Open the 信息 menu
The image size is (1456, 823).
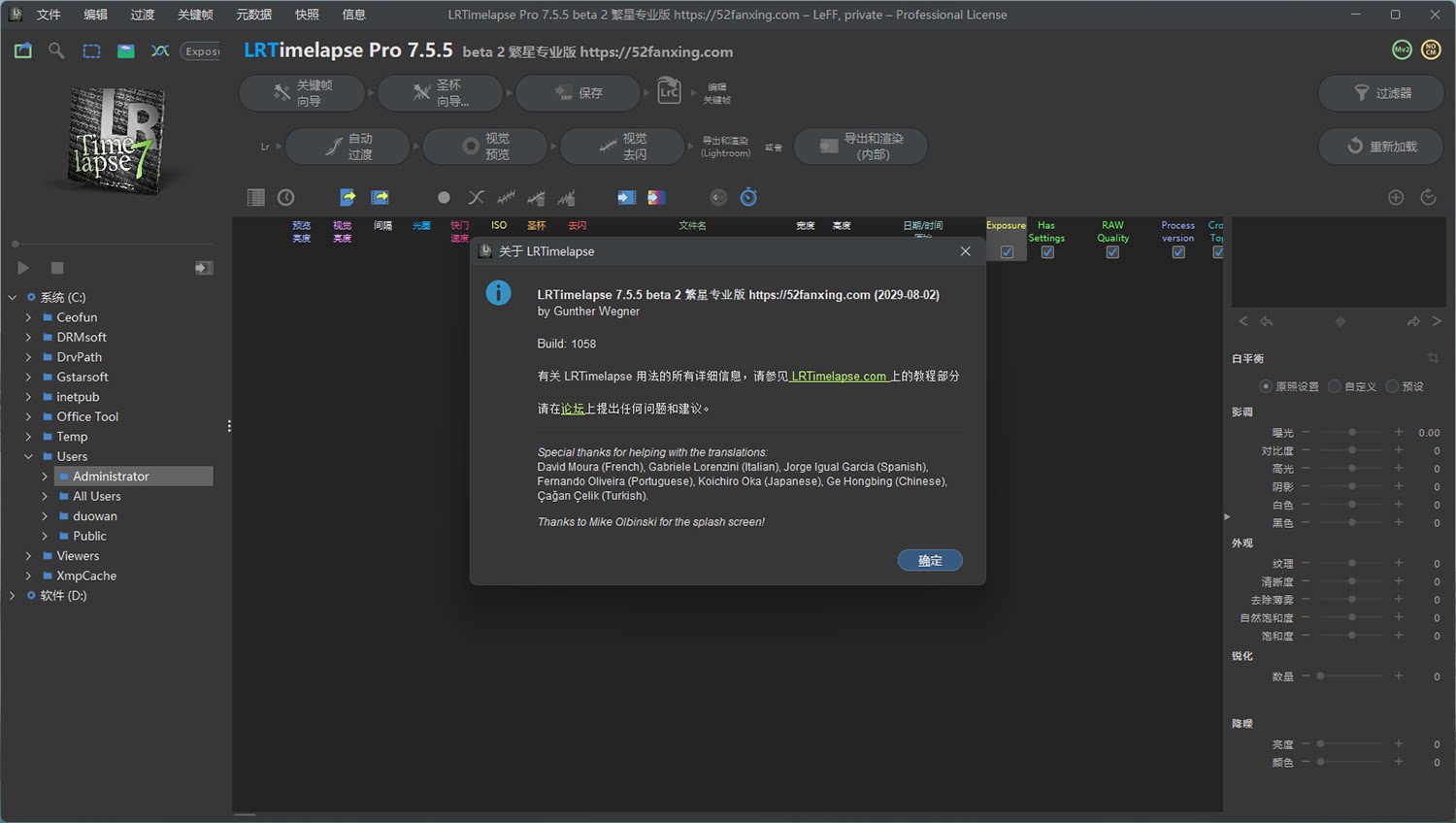[x=354, y=15]
